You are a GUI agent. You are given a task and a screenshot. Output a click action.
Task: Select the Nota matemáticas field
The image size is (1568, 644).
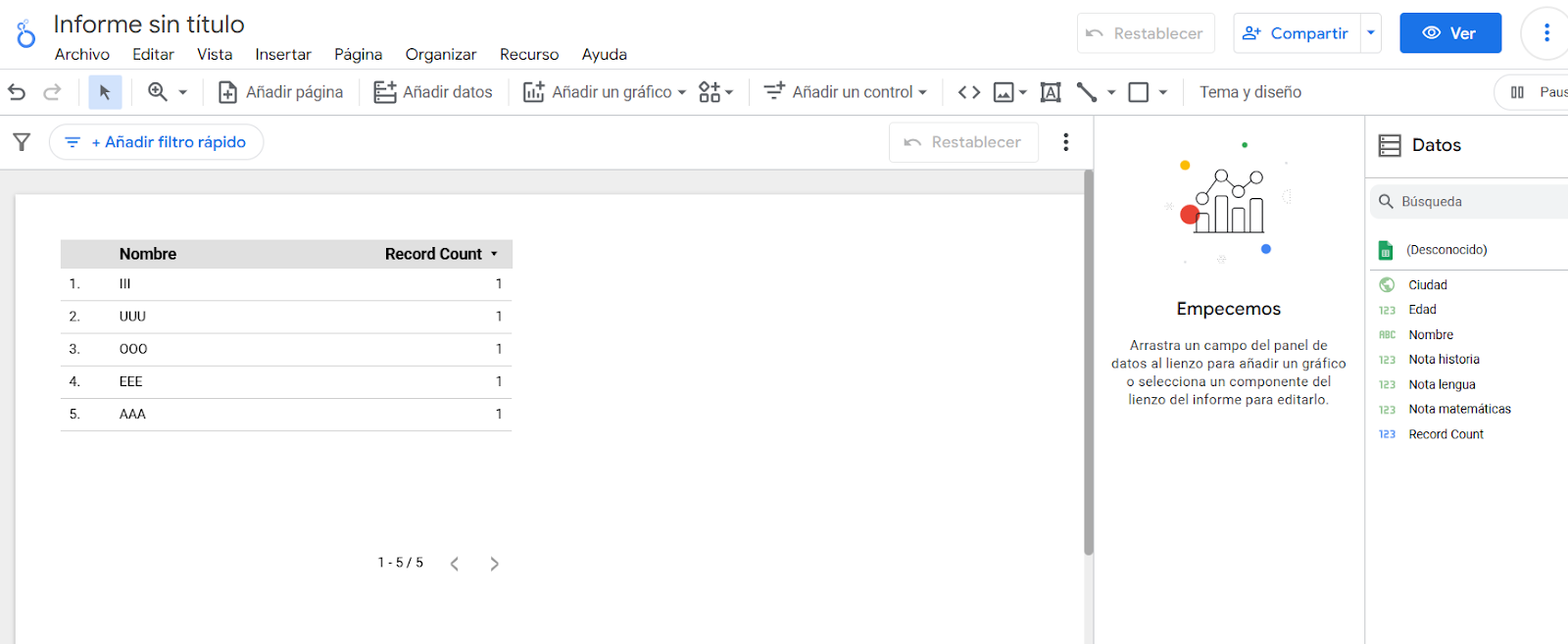point(1459,409)
